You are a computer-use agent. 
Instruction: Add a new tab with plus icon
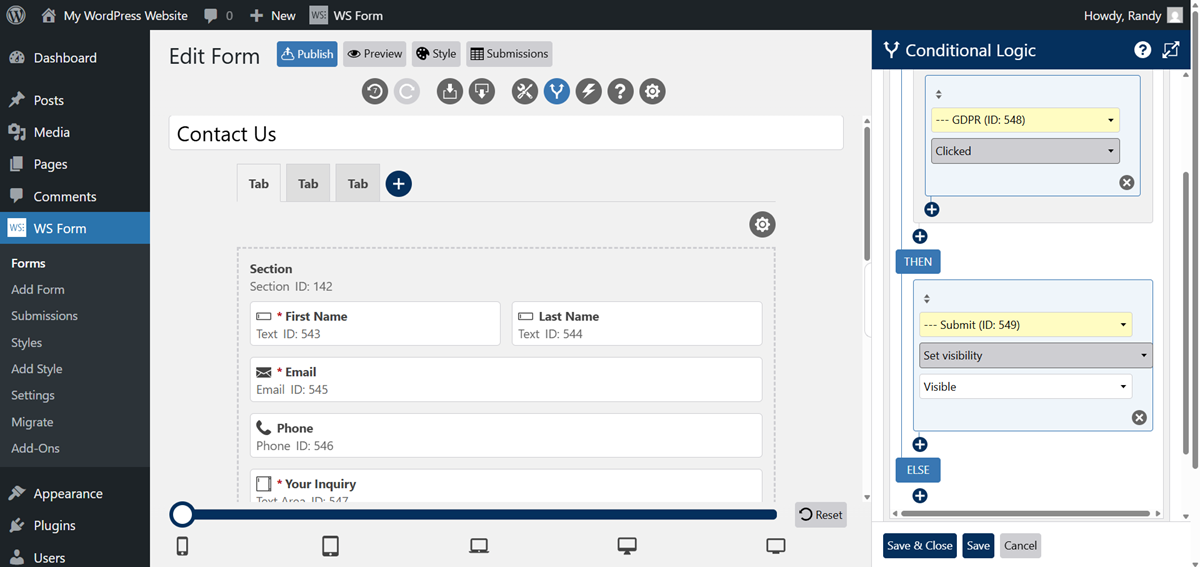click(x=398, y=184)
